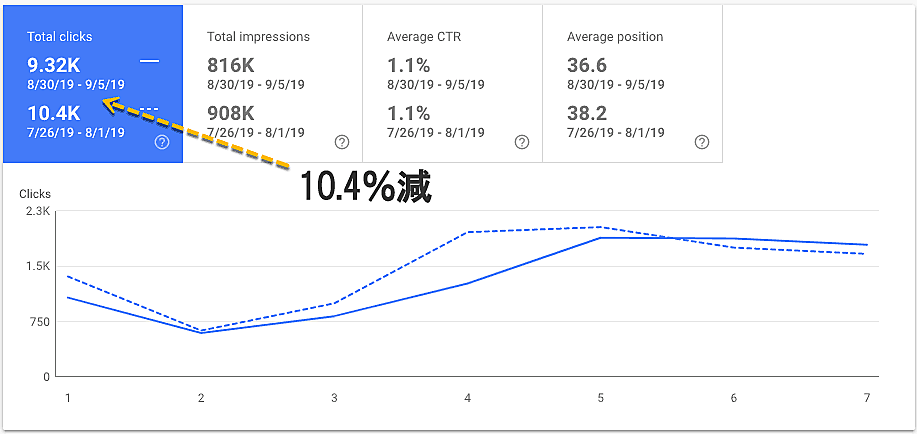
Task: Click day 7 on the chart axis
Action: tap(867, 398)
